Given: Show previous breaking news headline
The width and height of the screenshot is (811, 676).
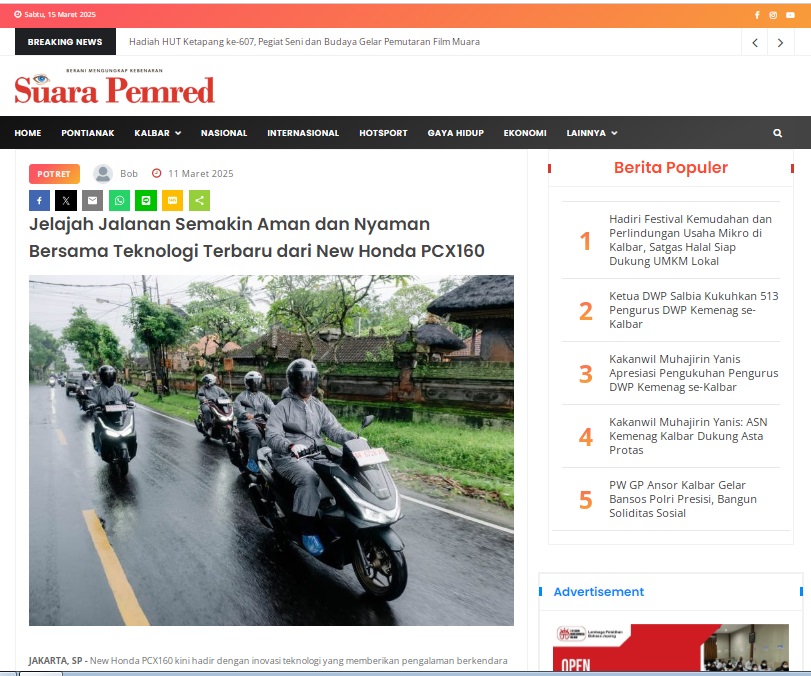Looking at the screenshot, I should (755, 42).
